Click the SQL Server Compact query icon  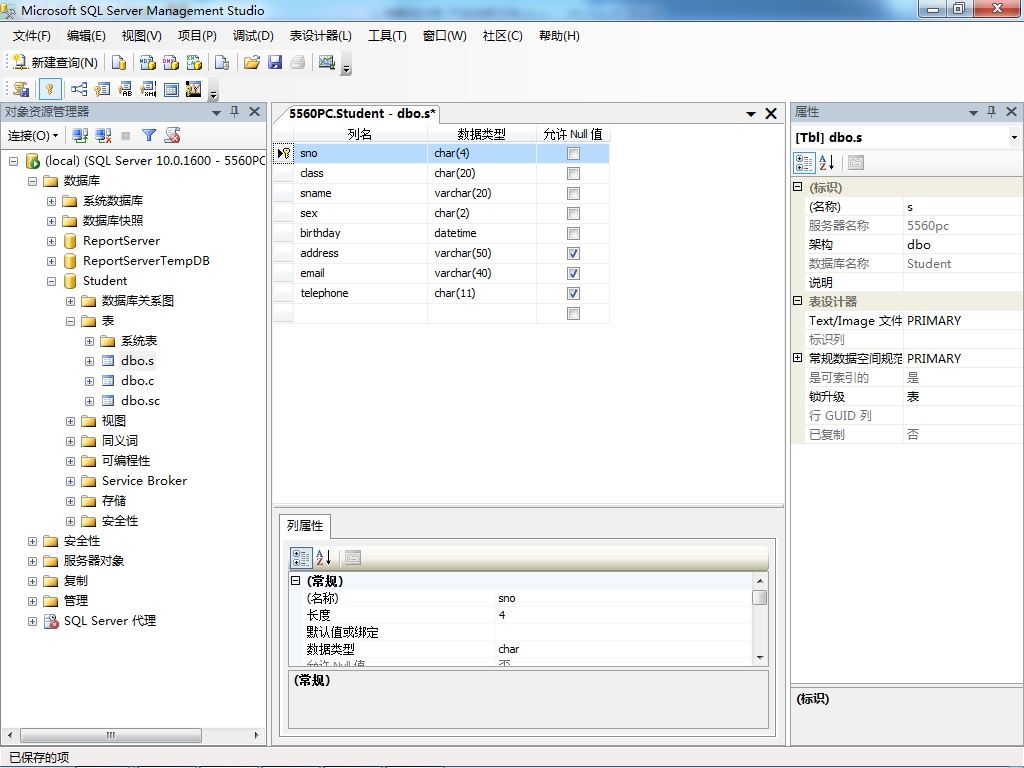click(x=223, y=63)
